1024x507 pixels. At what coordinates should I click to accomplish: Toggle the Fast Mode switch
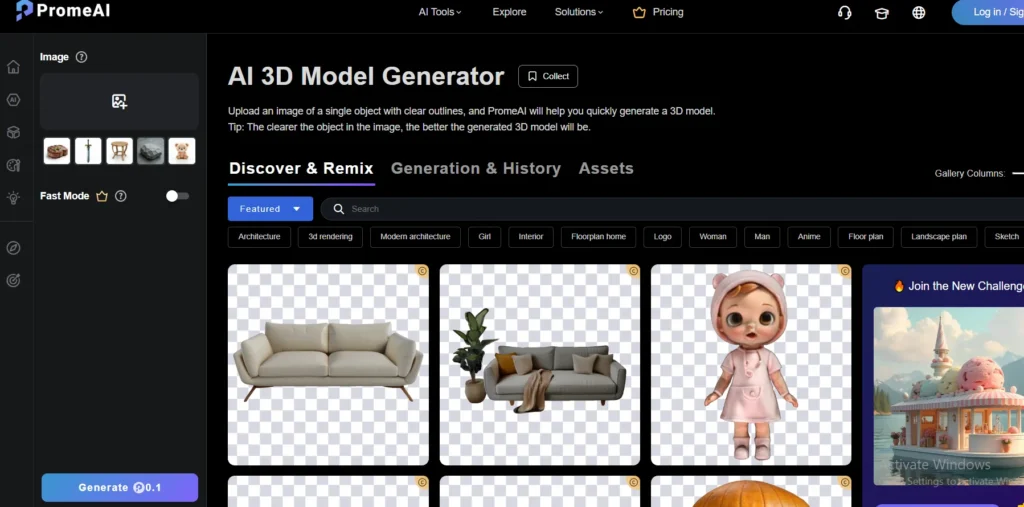(177, 196)
